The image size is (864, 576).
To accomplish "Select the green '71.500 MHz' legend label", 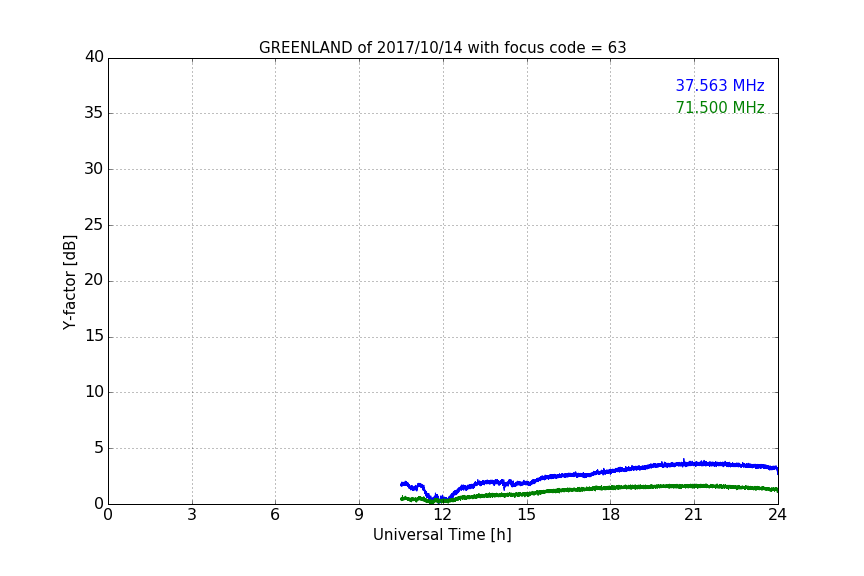I will click(x=720, y=107).
